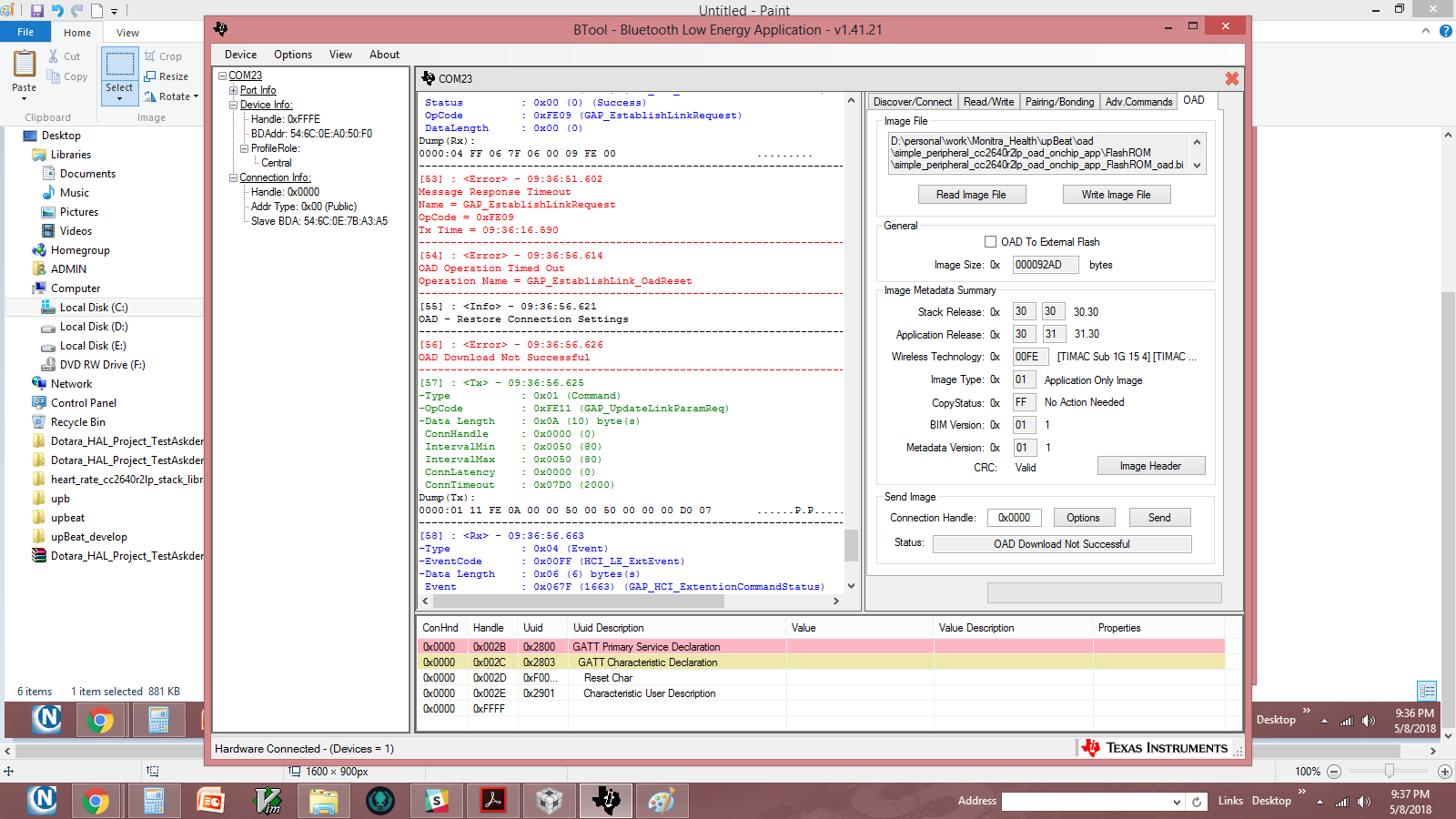Click the Image Header button
This screenshot has height=819, width=1456.
click(x=1150, y=466)
